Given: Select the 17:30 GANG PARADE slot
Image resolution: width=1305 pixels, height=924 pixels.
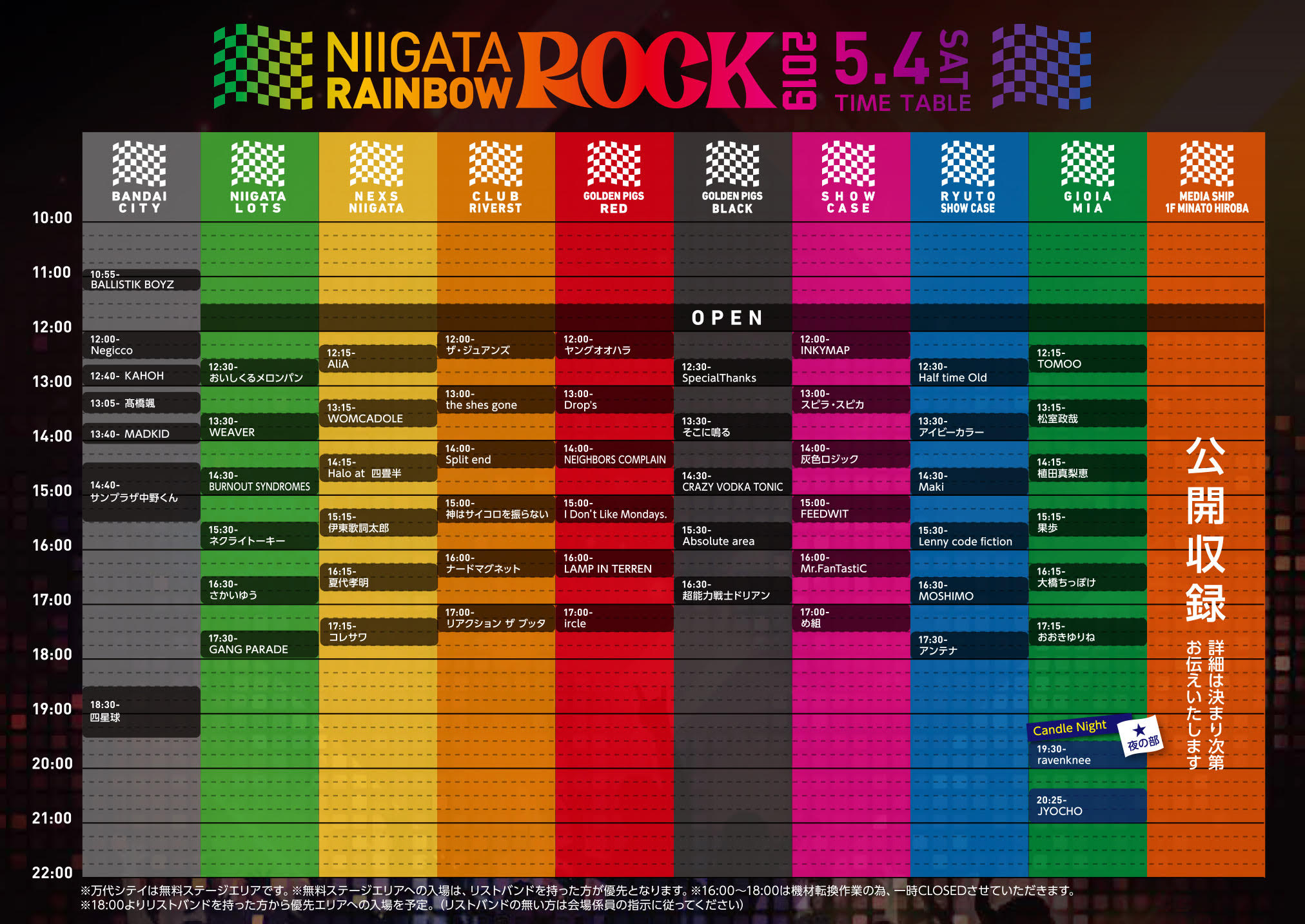Looking at the screenshot, I should (x=259, y=644).
